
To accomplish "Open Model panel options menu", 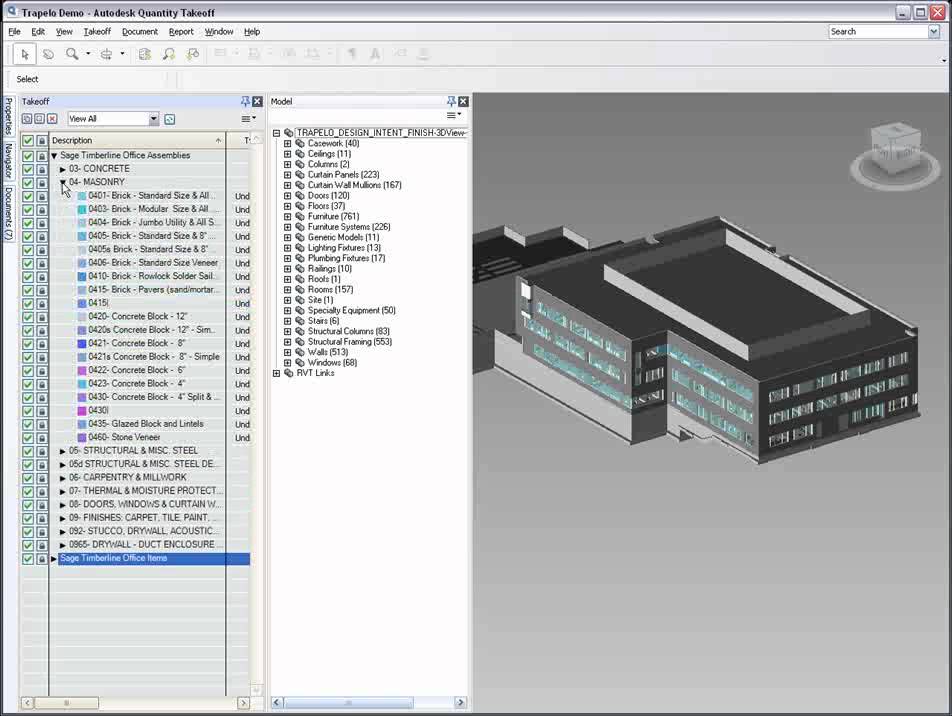I will click(x=454, y=115).
